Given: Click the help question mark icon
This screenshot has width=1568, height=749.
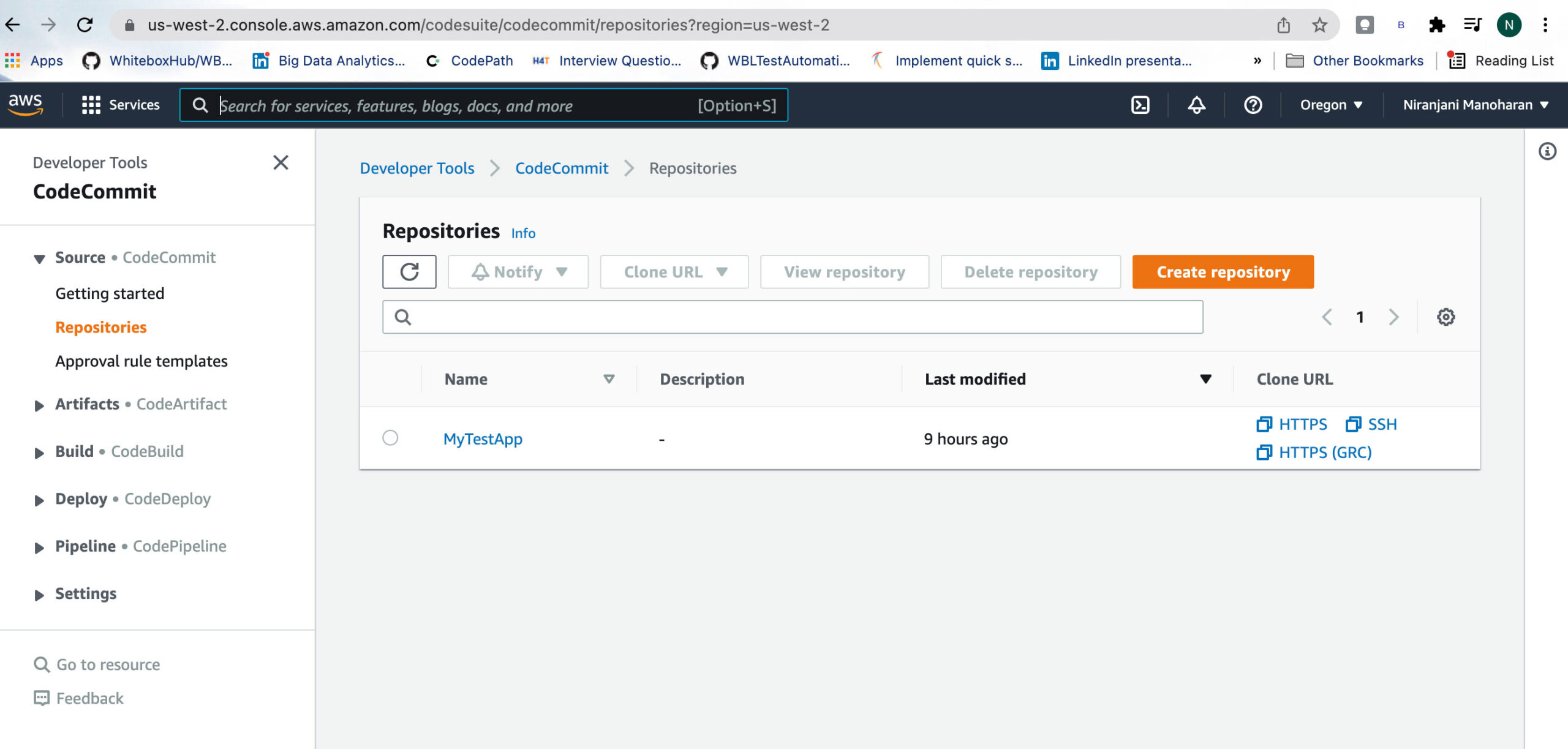Looking at the screenshot, I should point(1253,105).
